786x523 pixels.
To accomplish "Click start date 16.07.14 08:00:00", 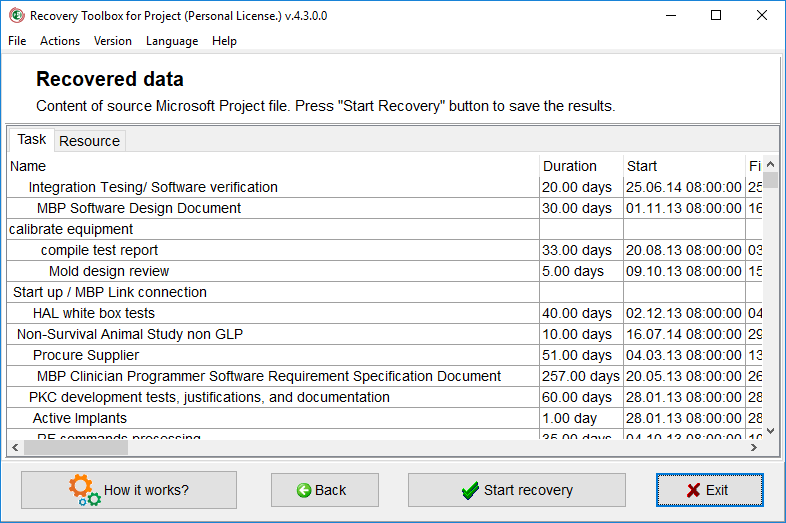I will click(684, 334).
